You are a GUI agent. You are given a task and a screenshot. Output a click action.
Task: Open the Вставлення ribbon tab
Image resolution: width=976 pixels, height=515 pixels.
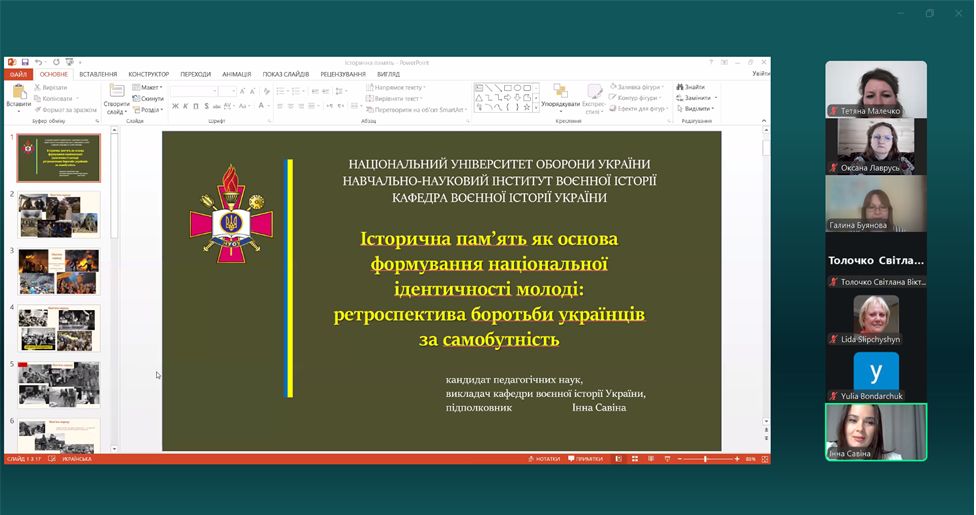coord(98,74)
